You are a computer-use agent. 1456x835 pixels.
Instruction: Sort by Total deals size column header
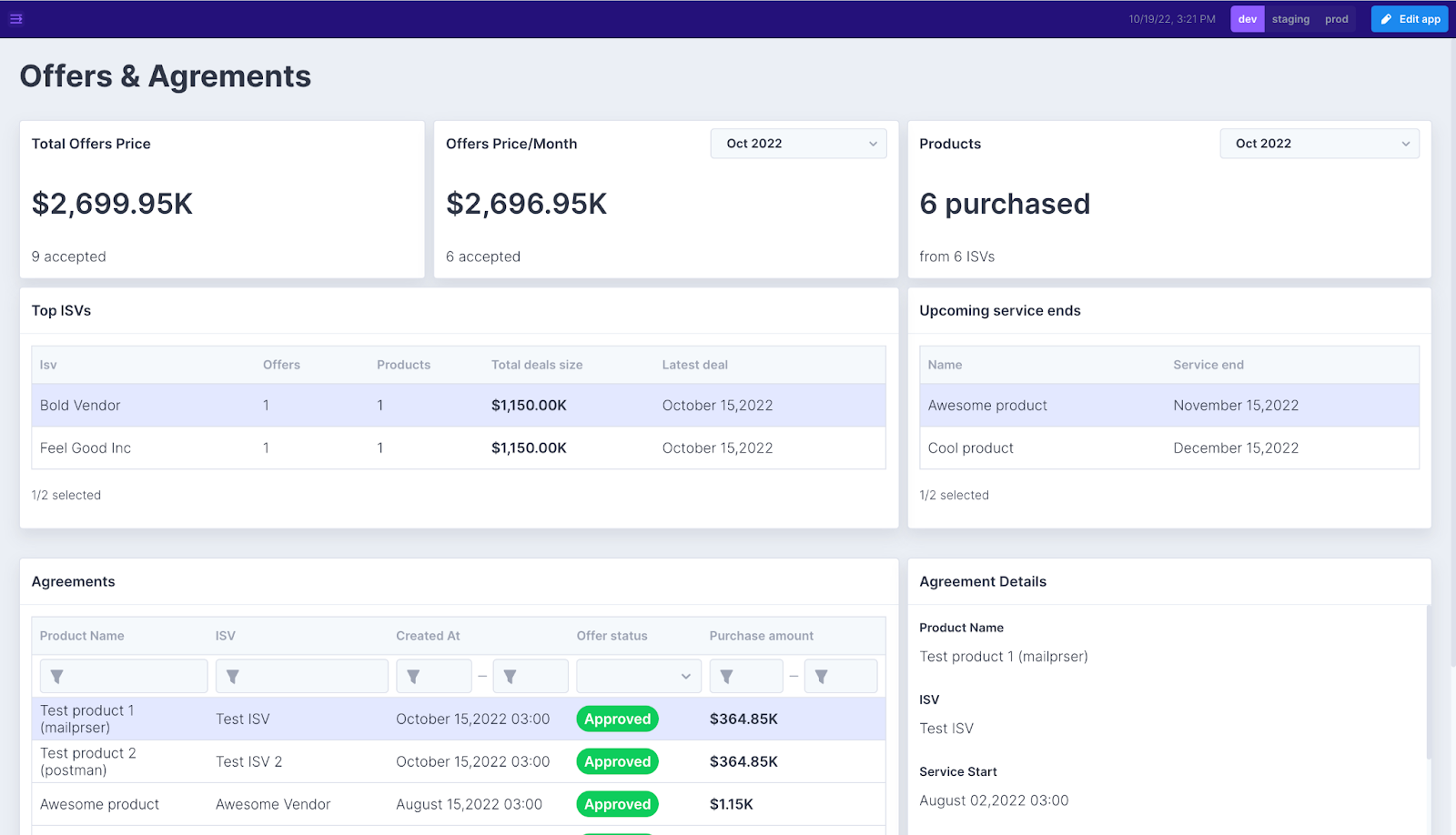pos(537,365)
